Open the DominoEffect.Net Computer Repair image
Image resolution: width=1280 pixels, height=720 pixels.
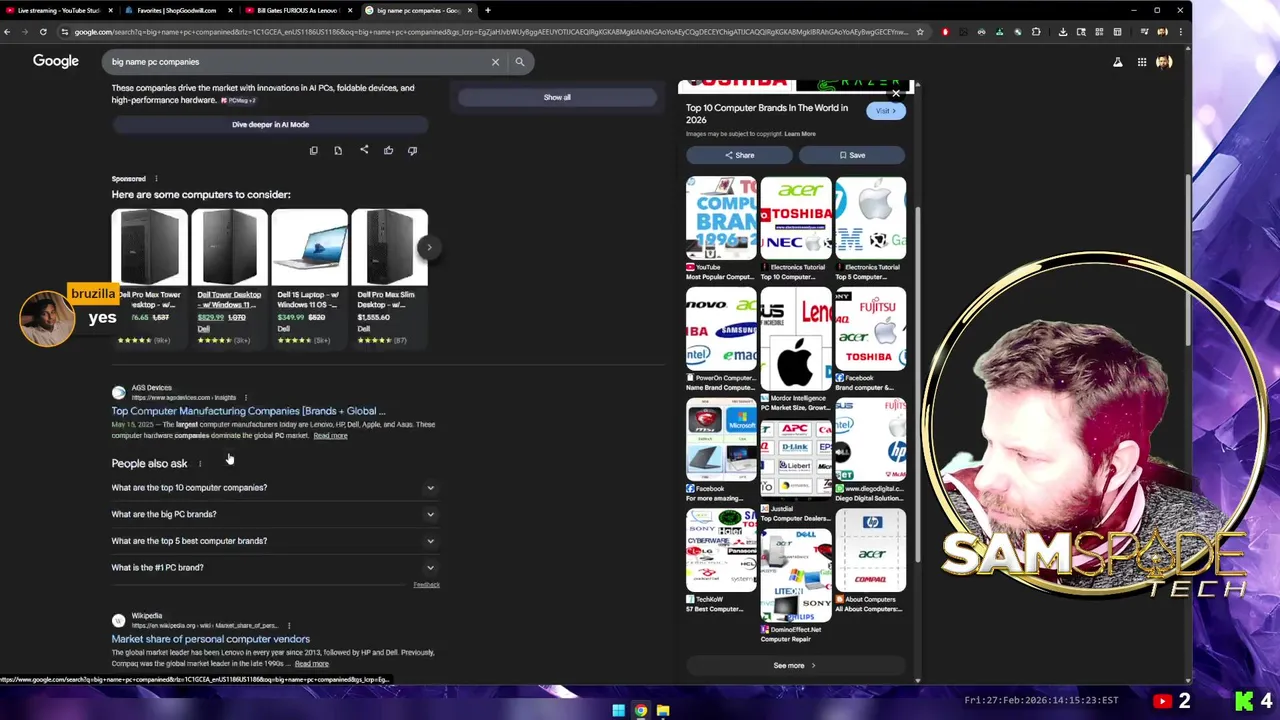(795, 586)
